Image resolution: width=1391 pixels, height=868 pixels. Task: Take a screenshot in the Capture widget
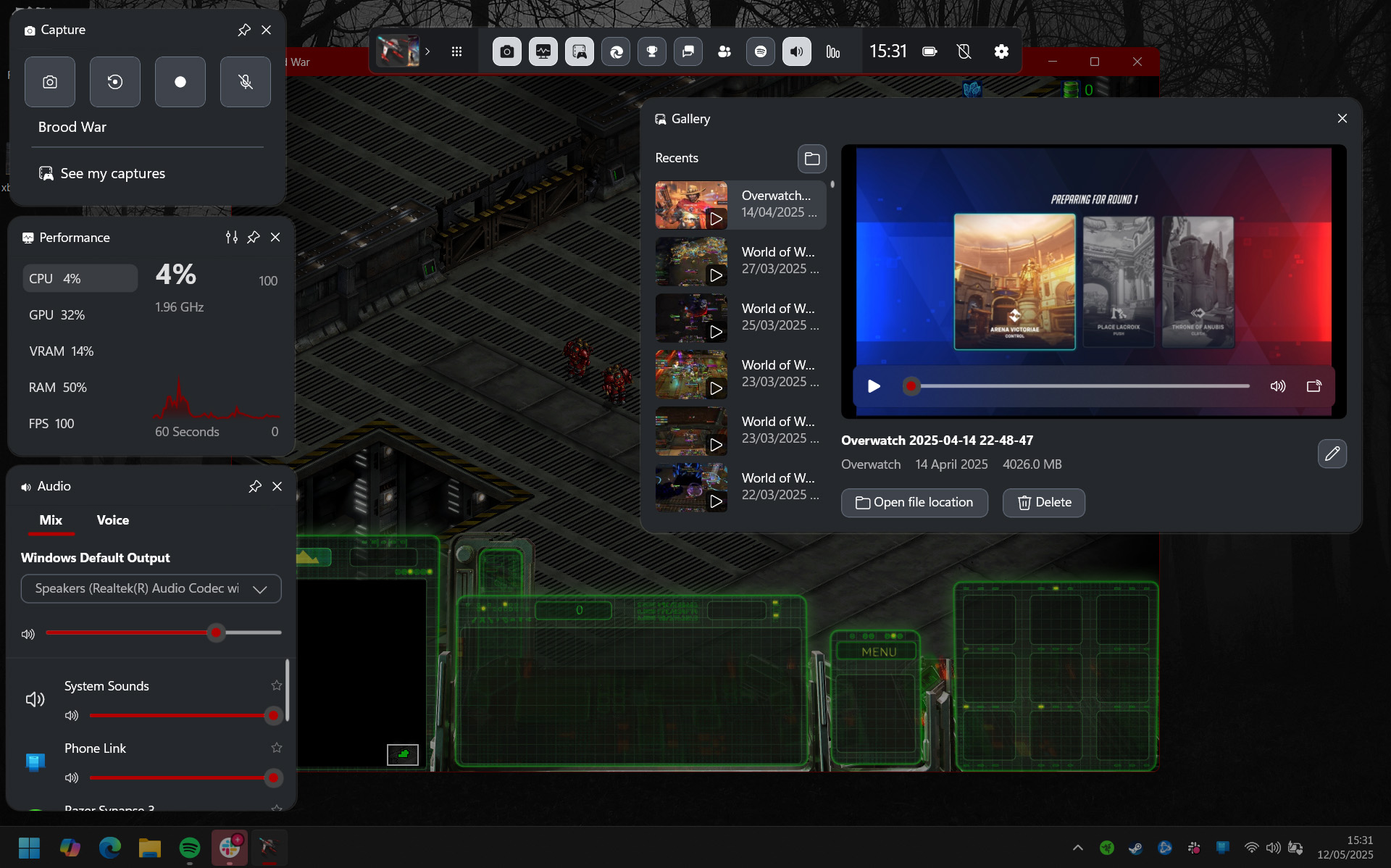point(50,82)
